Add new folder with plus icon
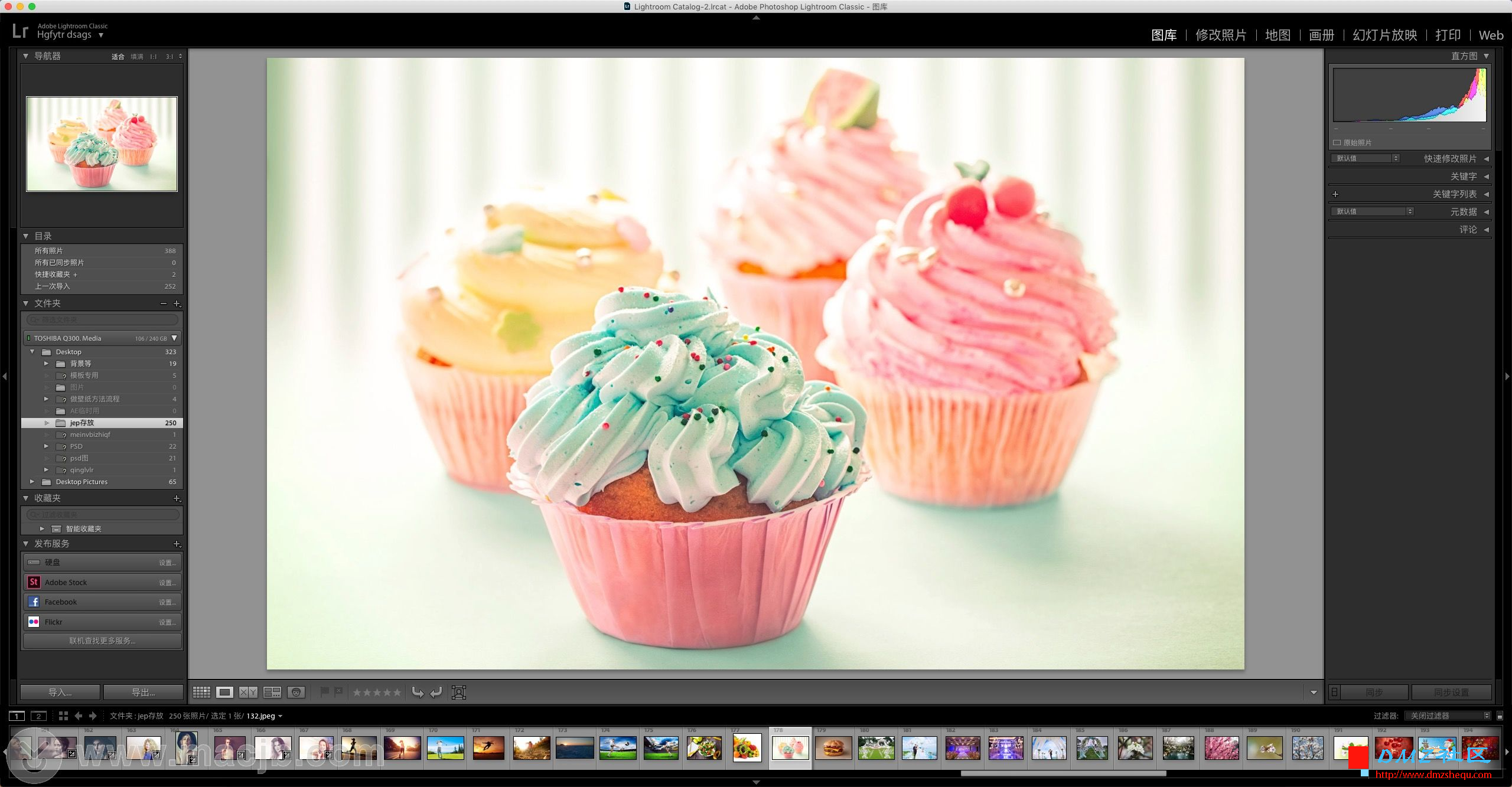1512x787 pixels. [177, 303]
